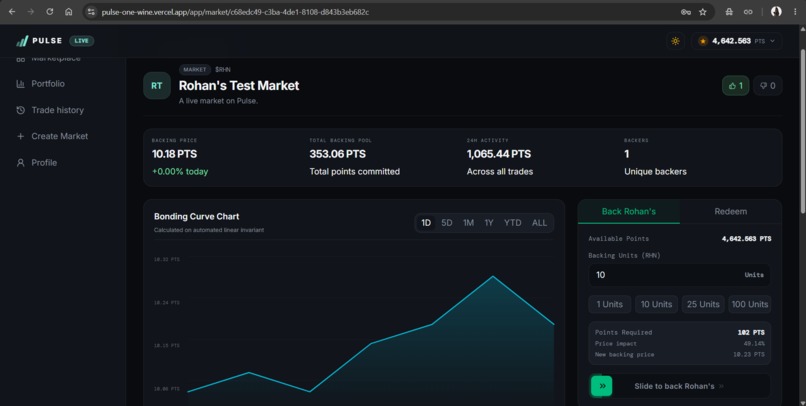Viewport: 806px width, 406px height.
Task: Downvote the market with thumbs down
Action: point(768,86)
